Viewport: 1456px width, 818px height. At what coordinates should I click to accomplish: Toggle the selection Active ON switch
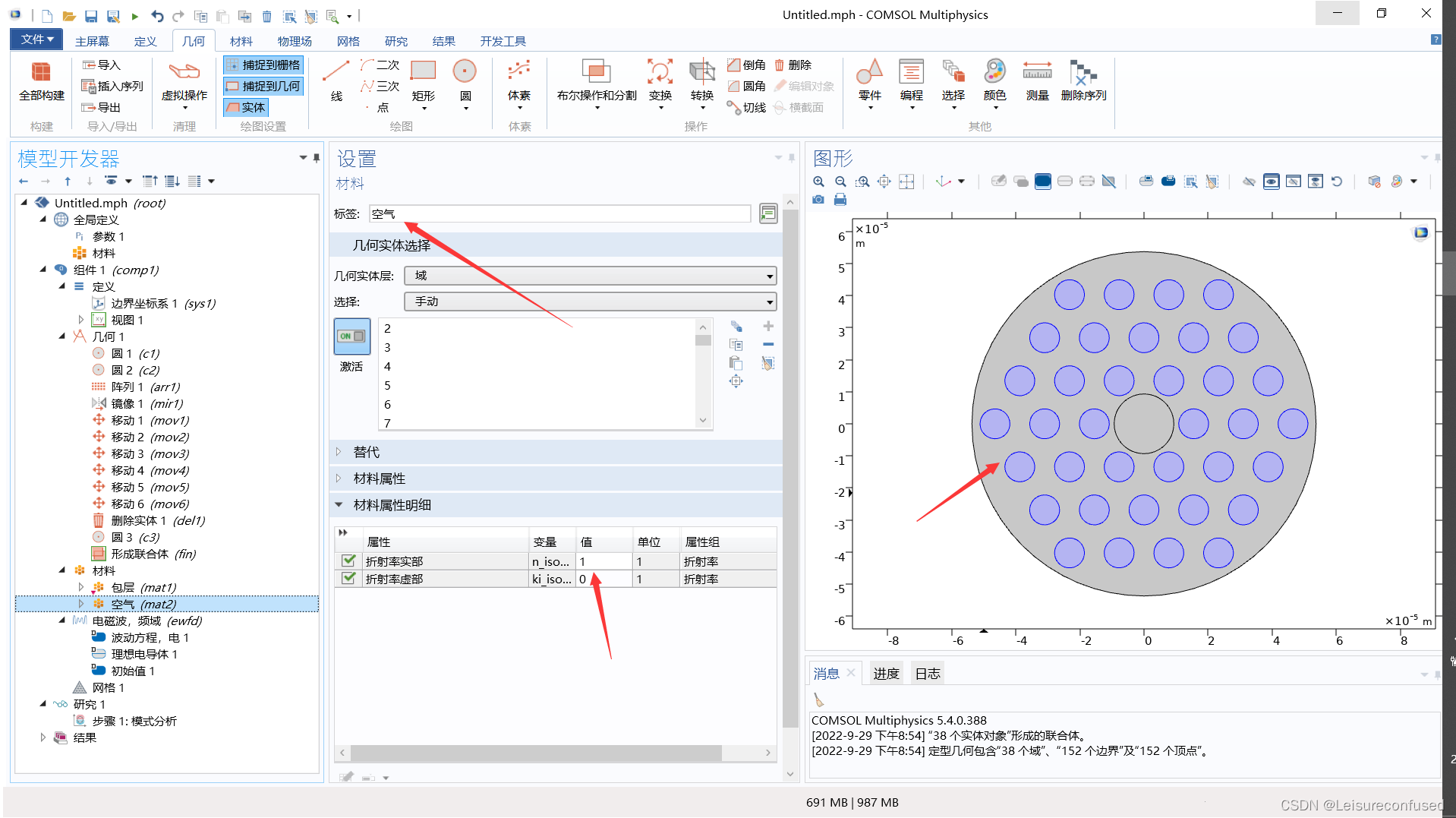pos(351,336)
